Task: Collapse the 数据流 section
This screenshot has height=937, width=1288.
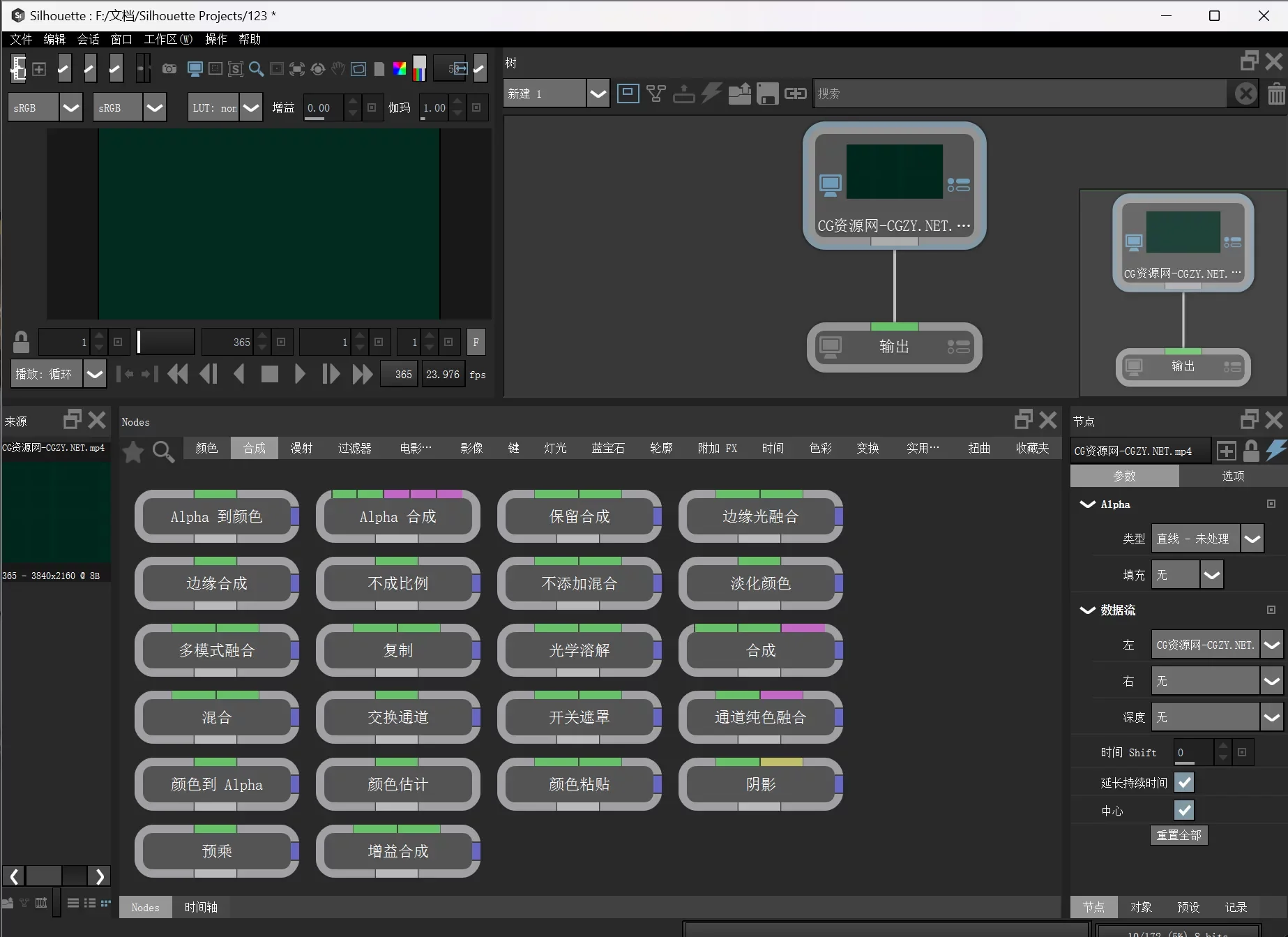Action: pos(1087,610)
